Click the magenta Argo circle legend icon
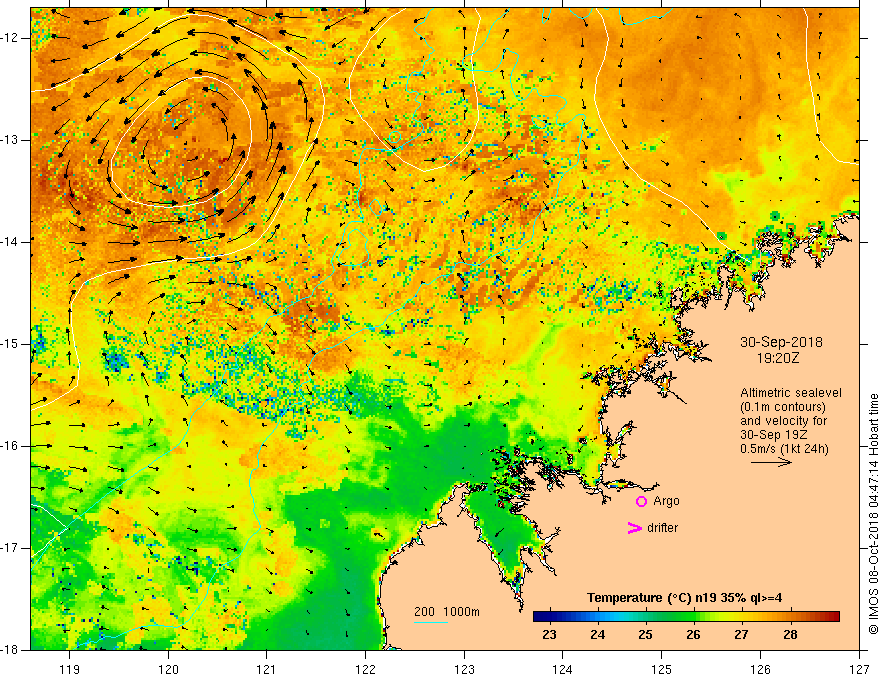 click(x=641, y=501)
